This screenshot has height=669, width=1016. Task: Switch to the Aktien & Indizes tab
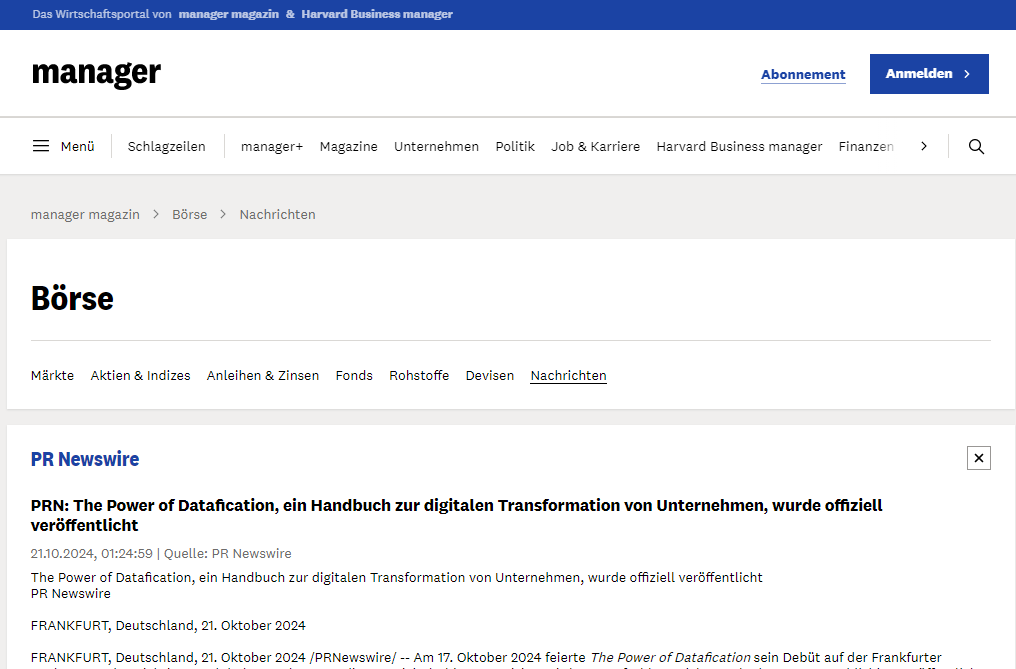click(140, 375)
